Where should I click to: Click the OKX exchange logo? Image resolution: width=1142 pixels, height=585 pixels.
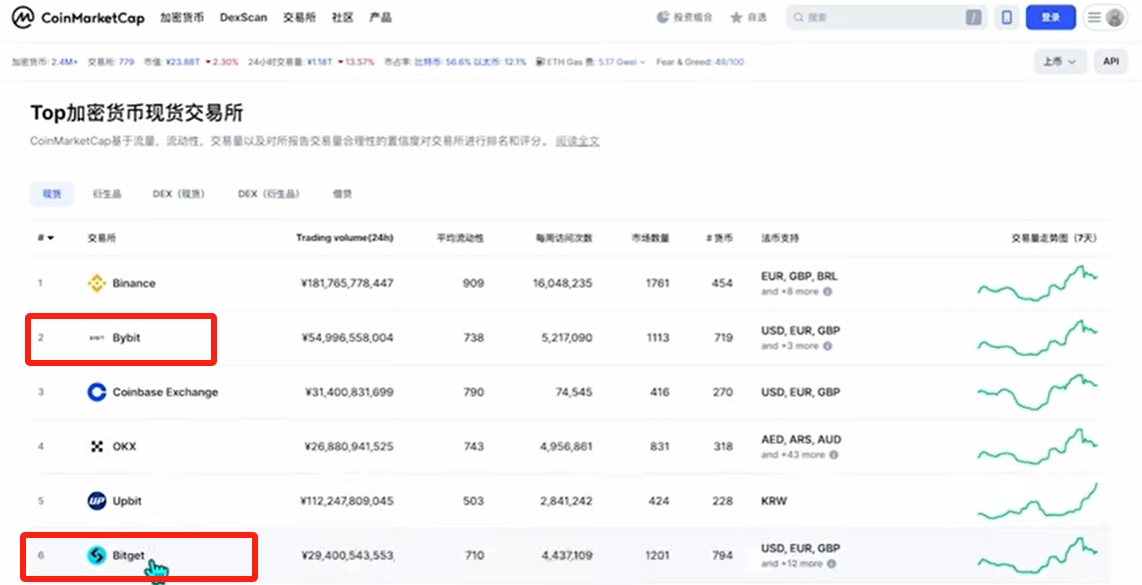[x=97, y=447]
